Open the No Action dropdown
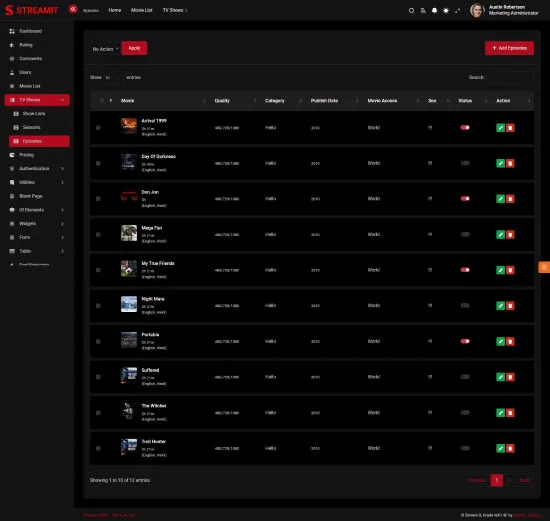 click(x=105, y=49)
